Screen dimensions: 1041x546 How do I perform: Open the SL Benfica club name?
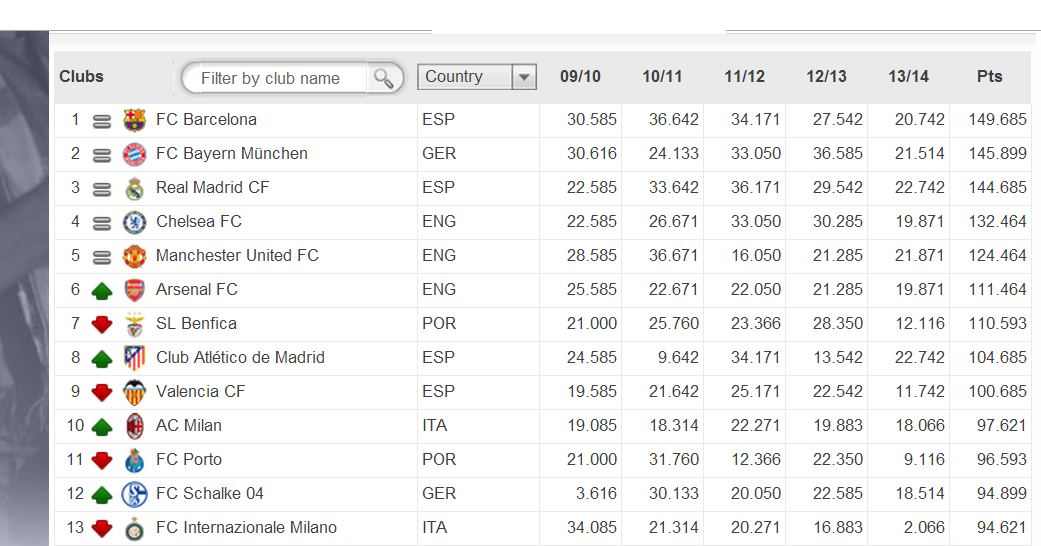pos(196,323)
